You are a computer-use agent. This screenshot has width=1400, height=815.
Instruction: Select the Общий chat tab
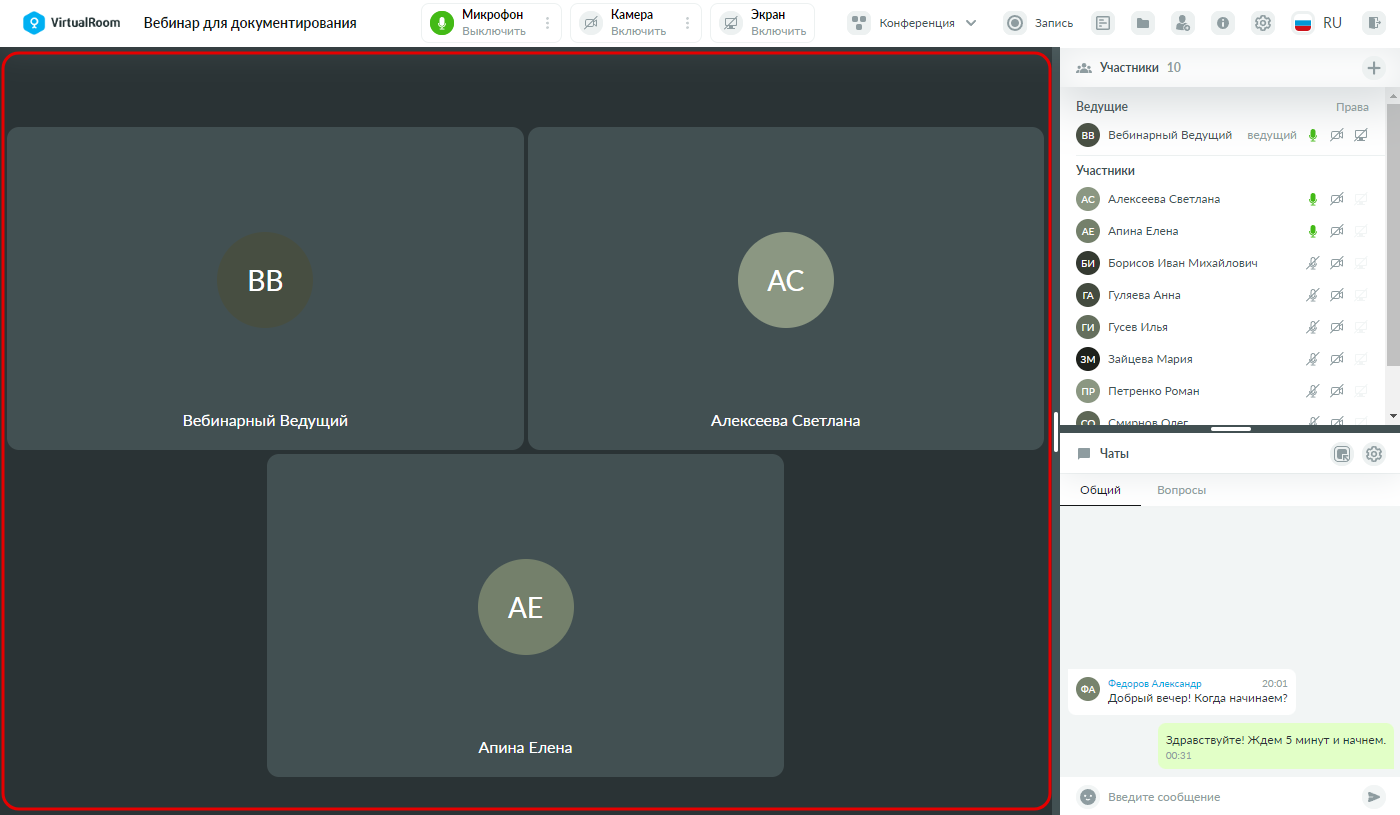[x=1100, y=490]
